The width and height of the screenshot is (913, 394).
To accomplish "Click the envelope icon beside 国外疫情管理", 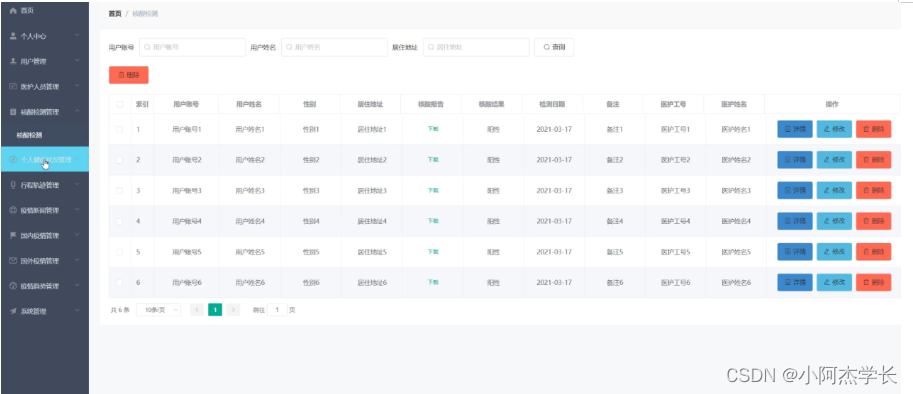I will [x=13, y=261].
